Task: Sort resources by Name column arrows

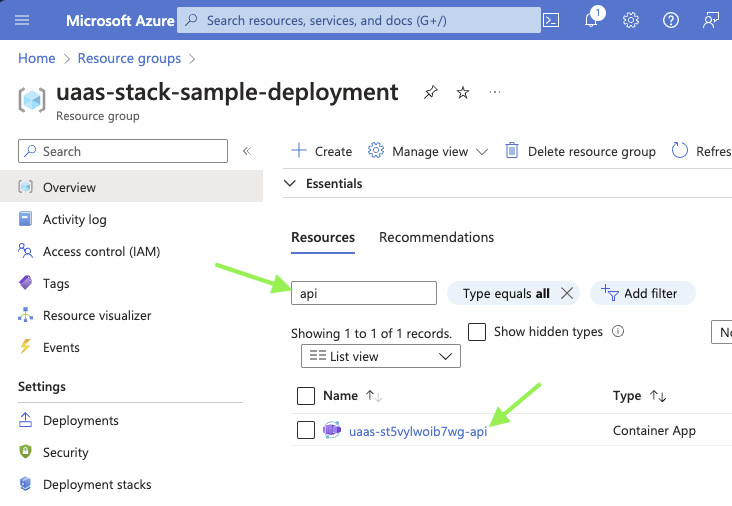Action: [373, 396]
